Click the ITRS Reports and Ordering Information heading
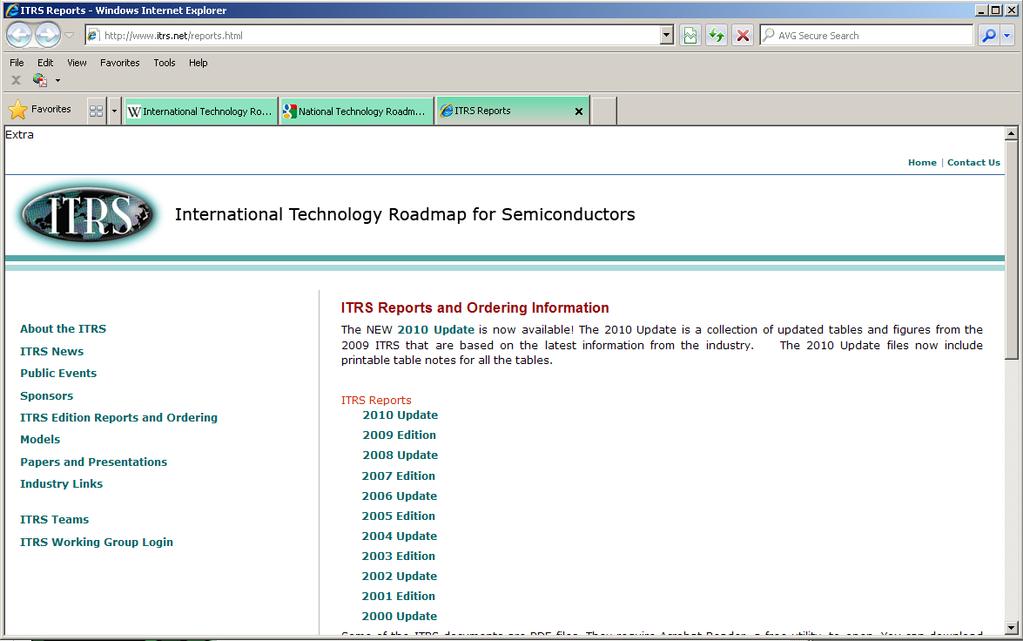The width and height of the screenshot is (1023, 641). (475, 308)
